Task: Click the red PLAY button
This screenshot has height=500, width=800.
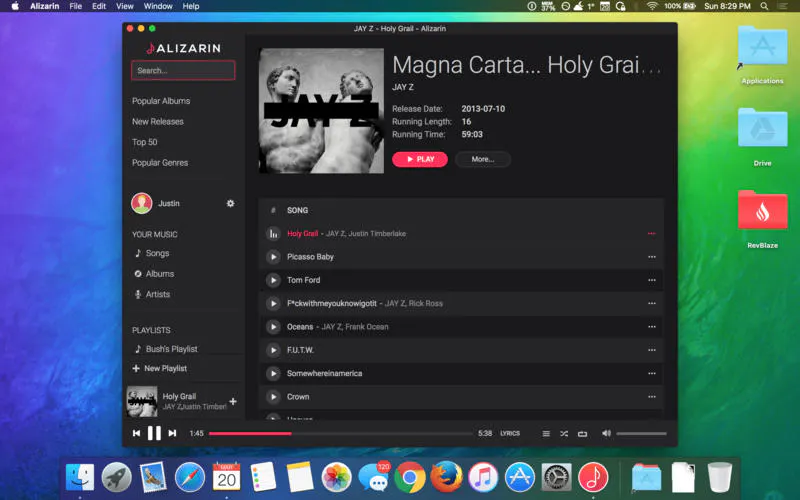Action: point(420,159)
